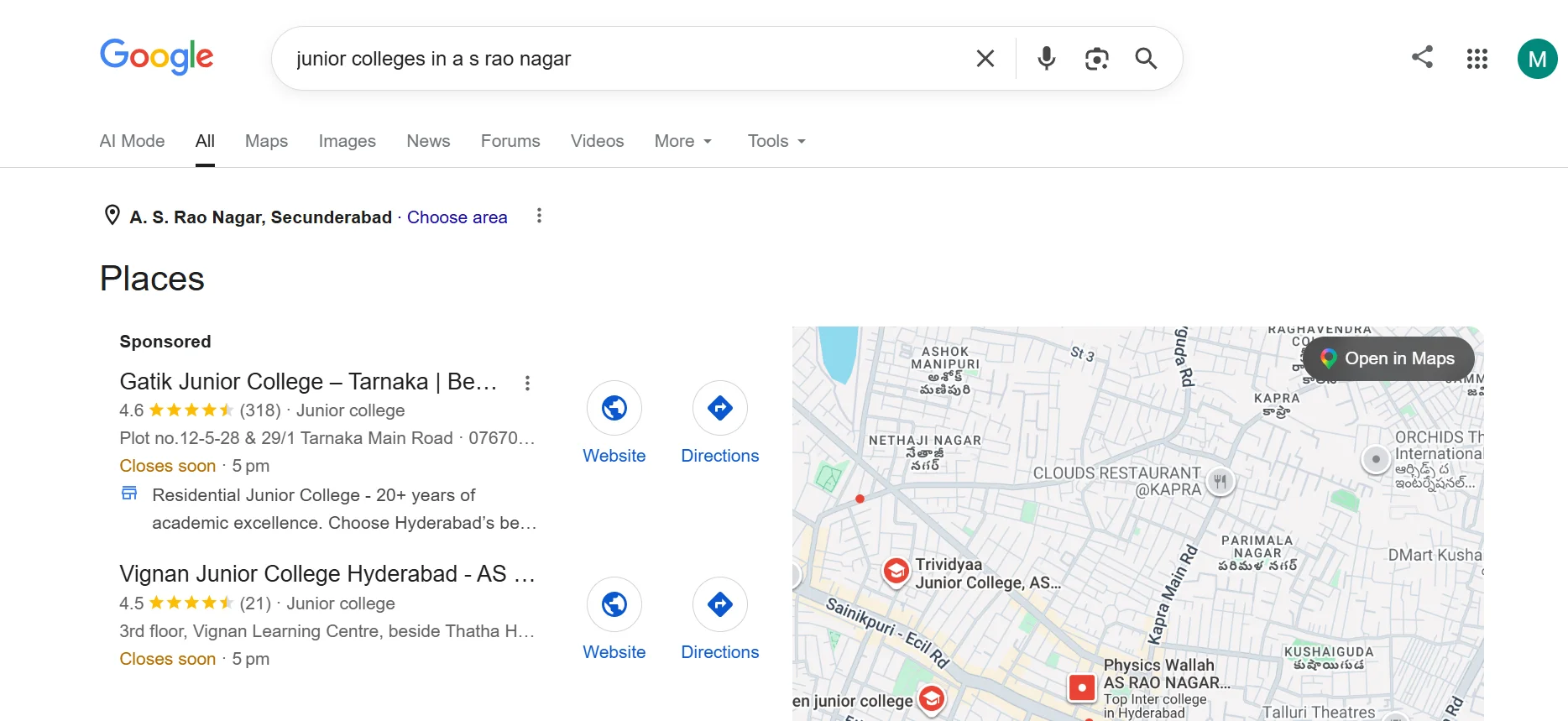This screenshot has width=1568, height=721.
Task: Click junior college marker near Sainikpuri road
Action: pos(932,698)
